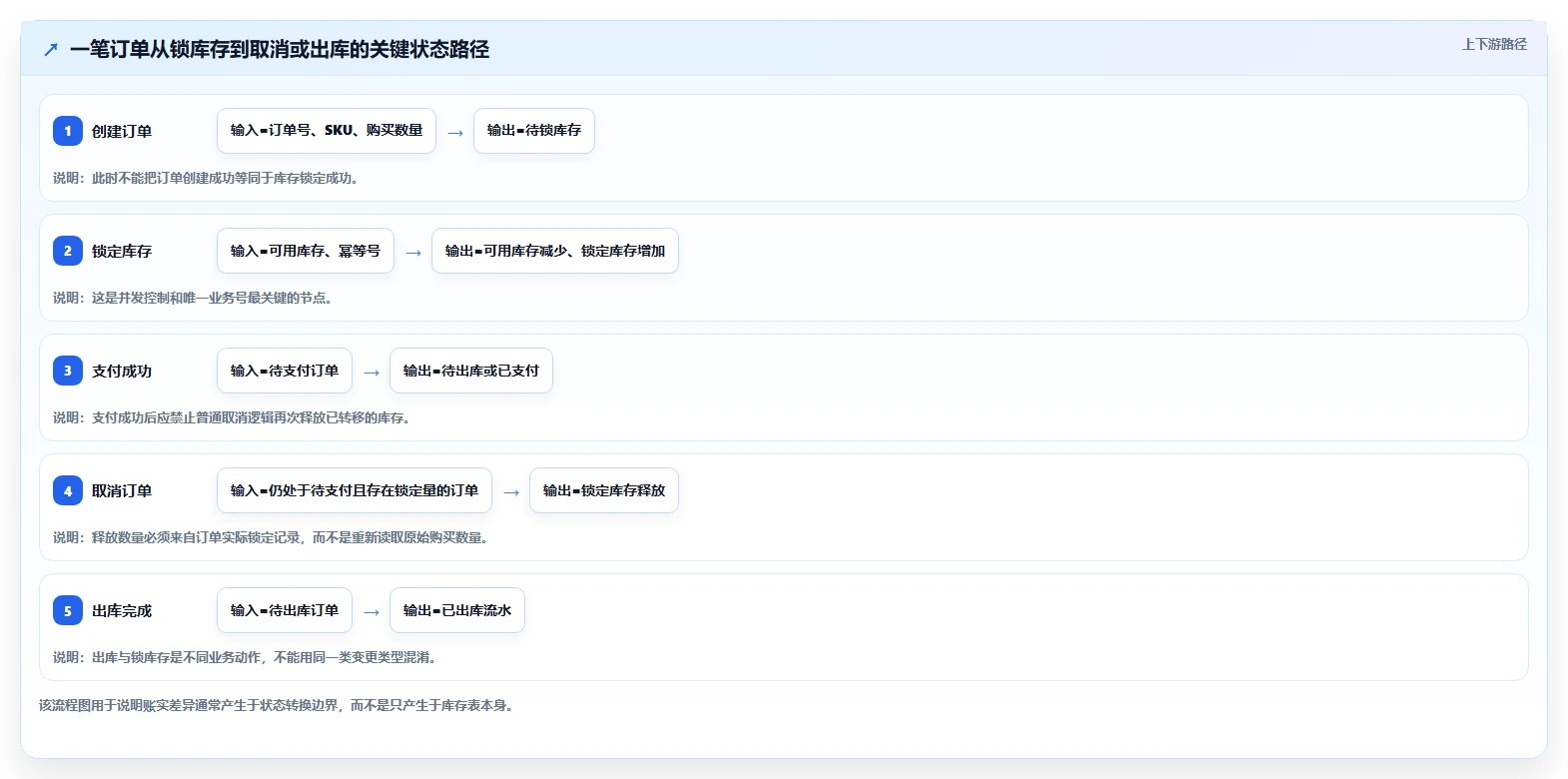Click the 输出=待出库或已支付 chip
This screenshot has width=1568, height=779.
pyautogui.click(x=471, y=371)
